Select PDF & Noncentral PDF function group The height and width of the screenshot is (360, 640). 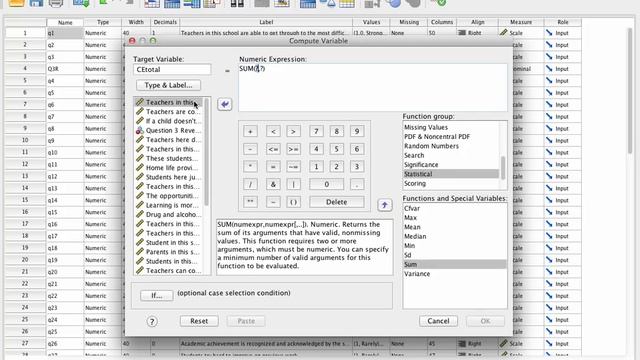451,137
